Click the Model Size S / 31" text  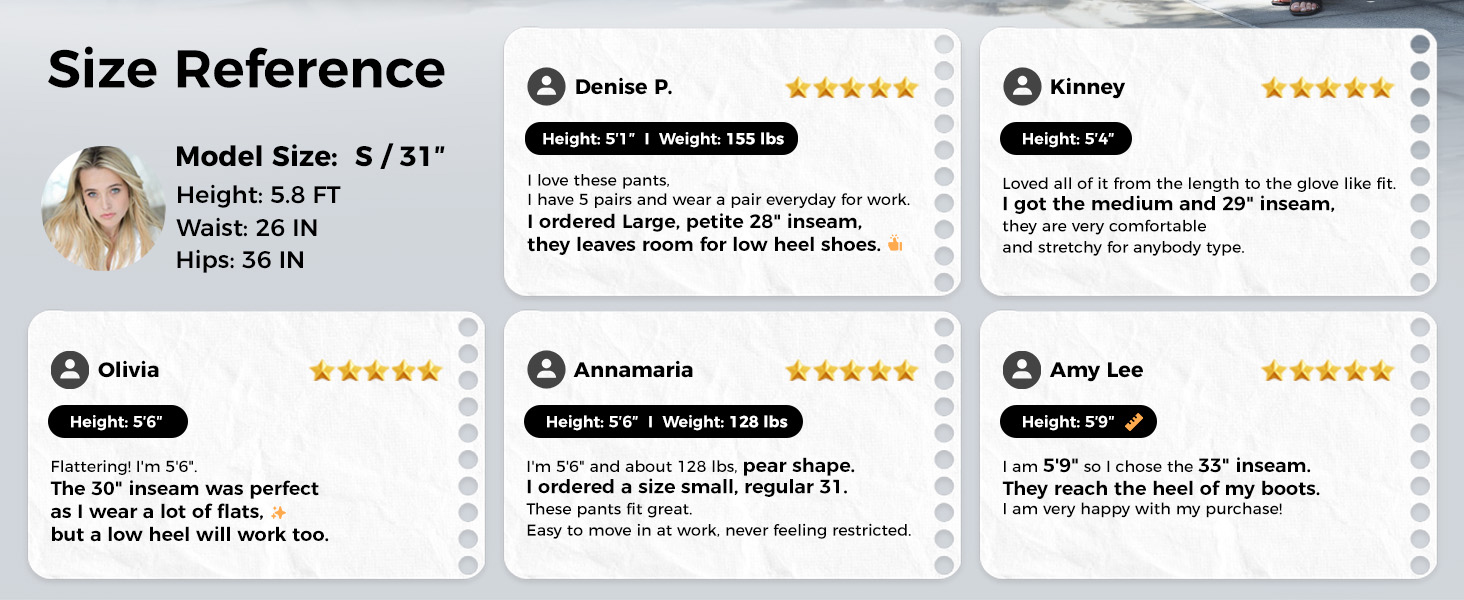[309, 156]
